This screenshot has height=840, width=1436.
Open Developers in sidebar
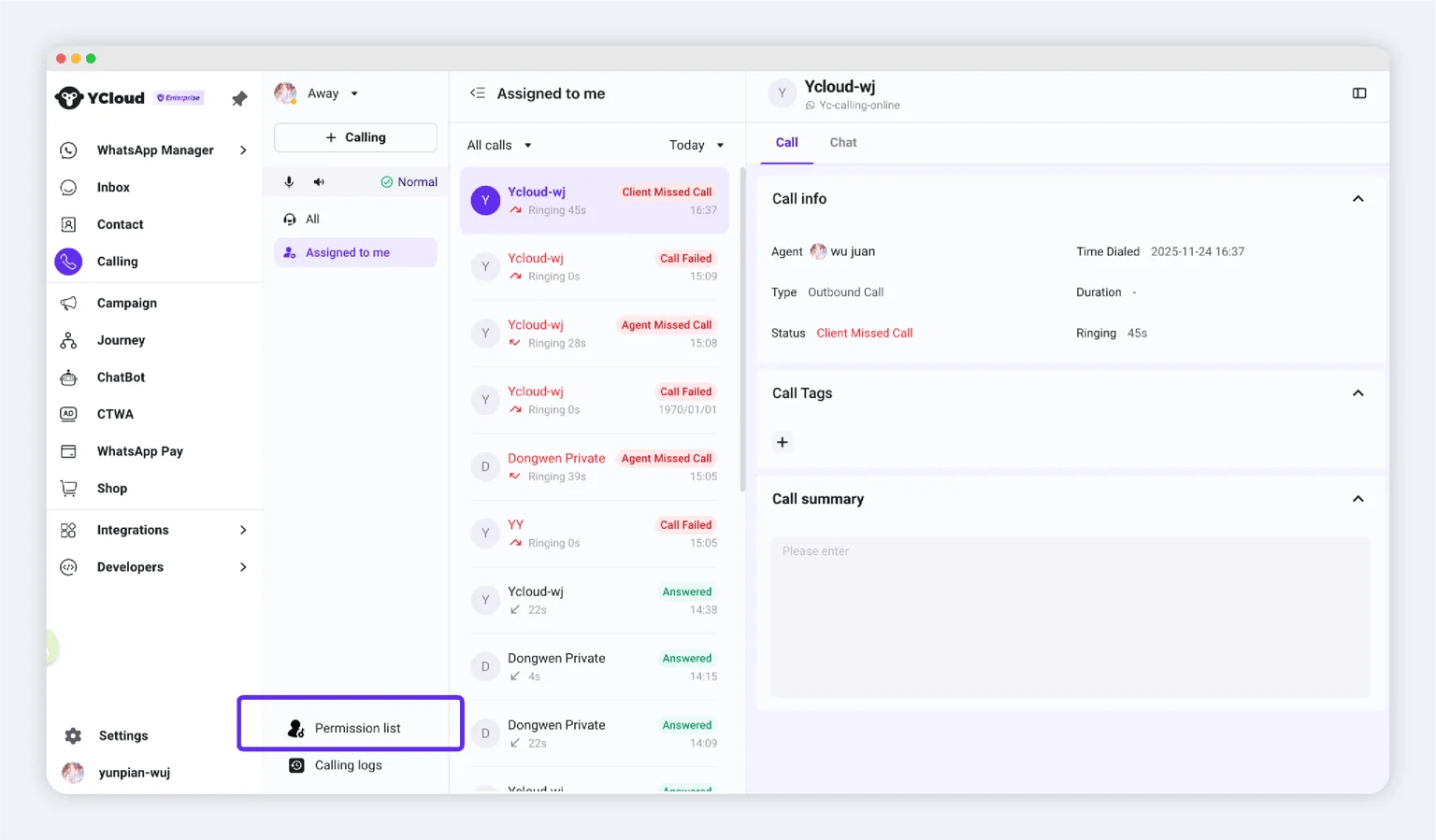130,567
